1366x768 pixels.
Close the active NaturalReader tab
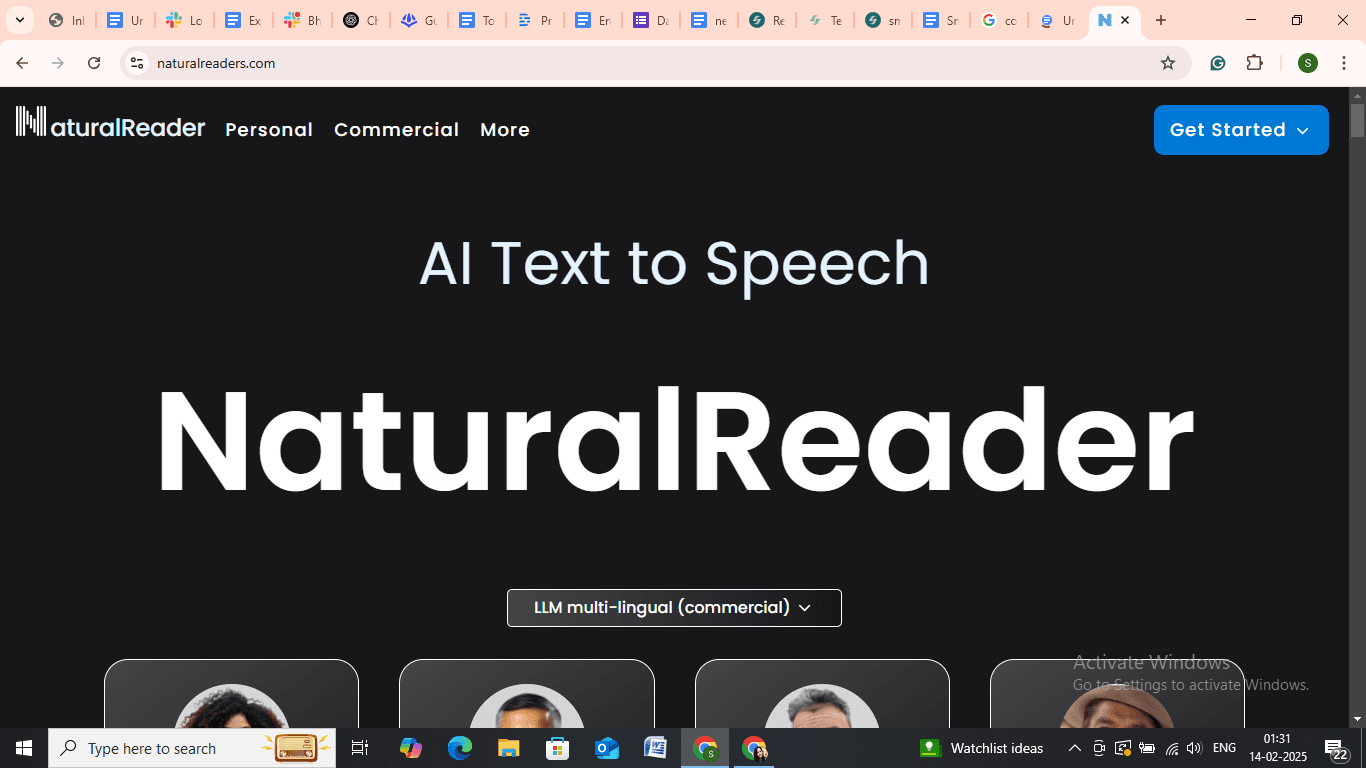tap(1125, 20)
